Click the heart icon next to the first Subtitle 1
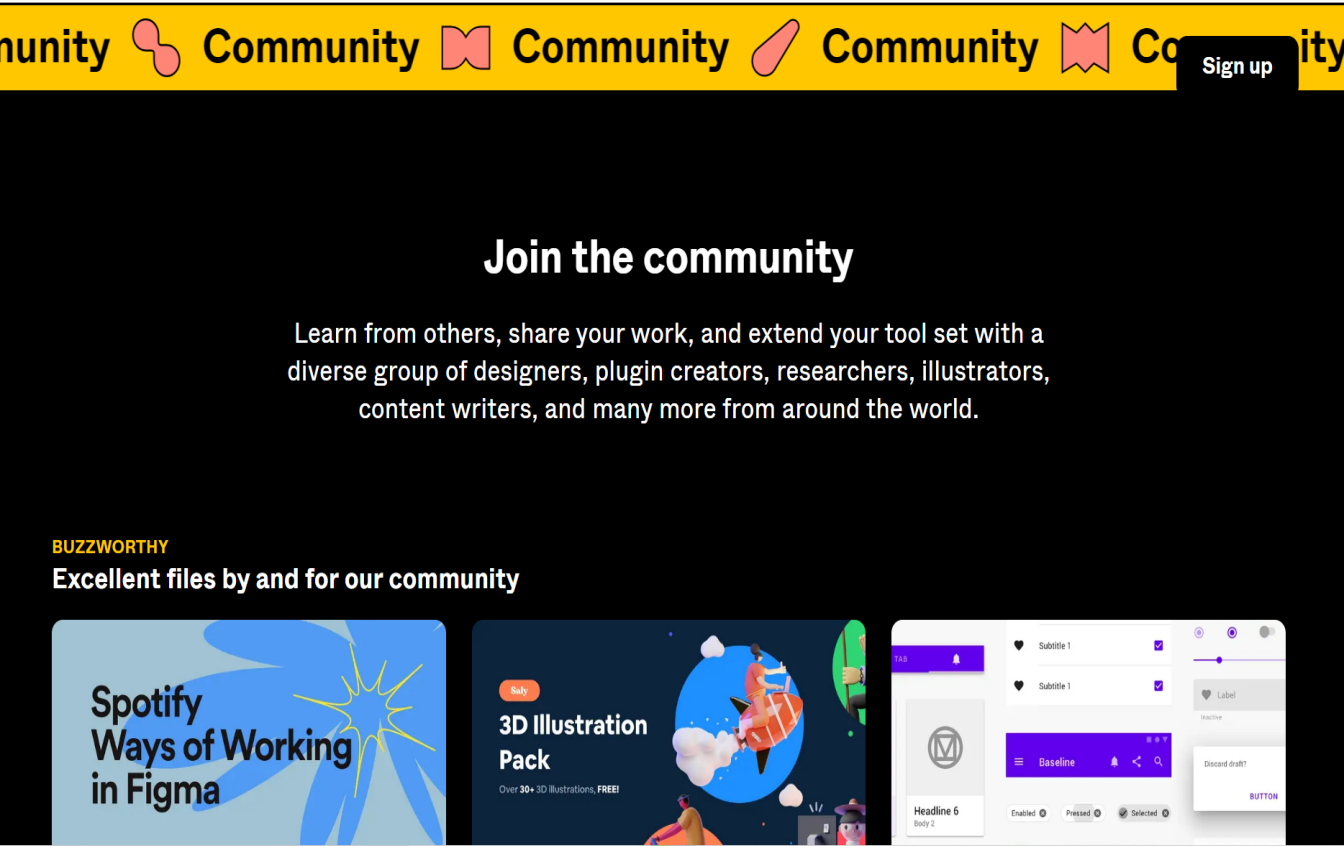 tap(1019, 646)
